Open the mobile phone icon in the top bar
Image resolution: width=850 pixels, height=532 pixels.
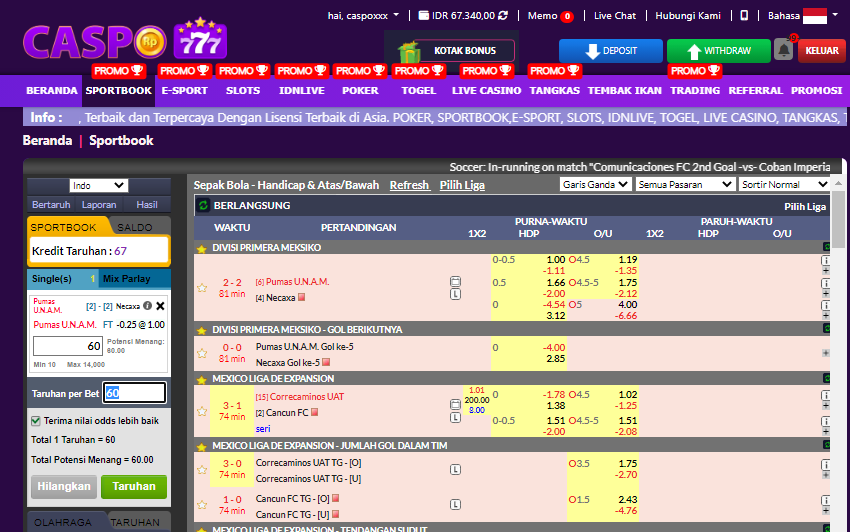coord(744,15)
